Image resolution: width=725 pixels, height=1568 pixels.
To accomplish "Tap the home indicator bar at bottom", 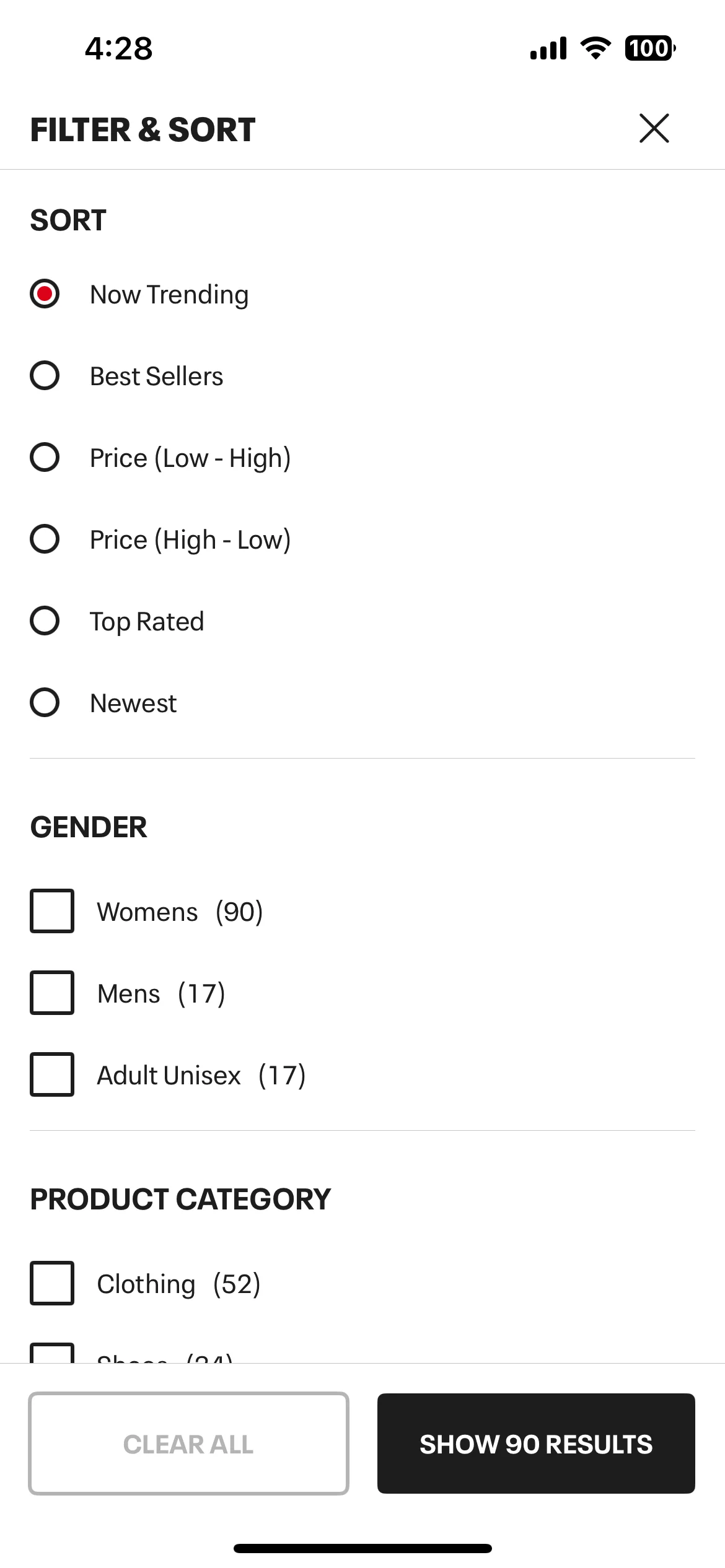I will pyautogui.click(x=362, y=1548).
